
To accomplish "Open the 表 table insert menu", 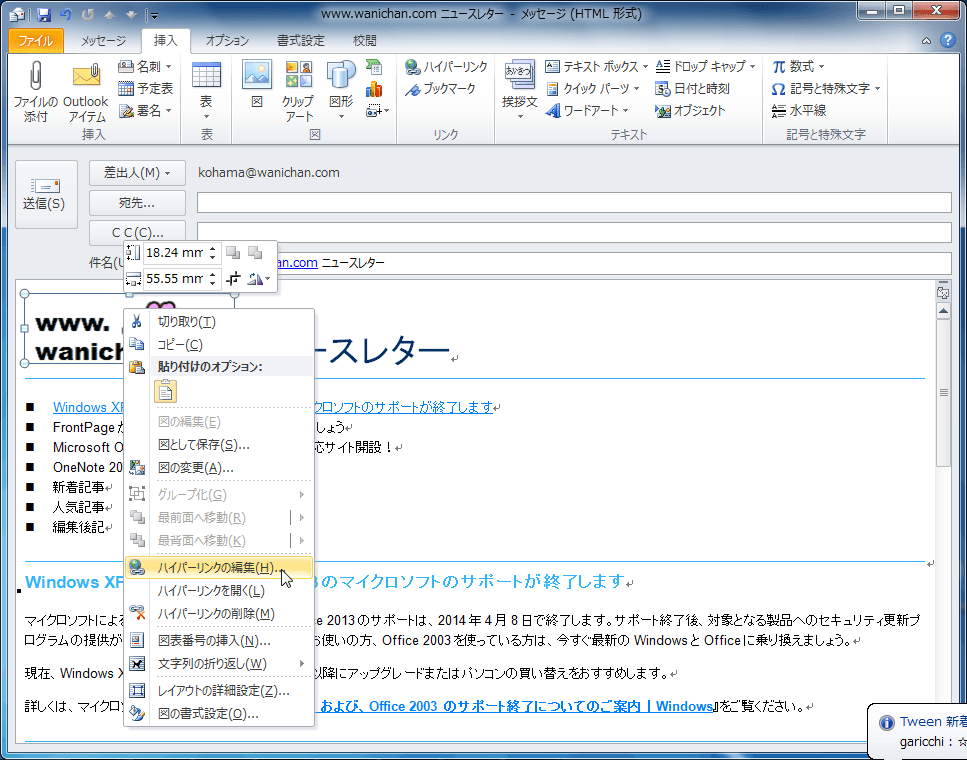I will (x=206, y=91).
